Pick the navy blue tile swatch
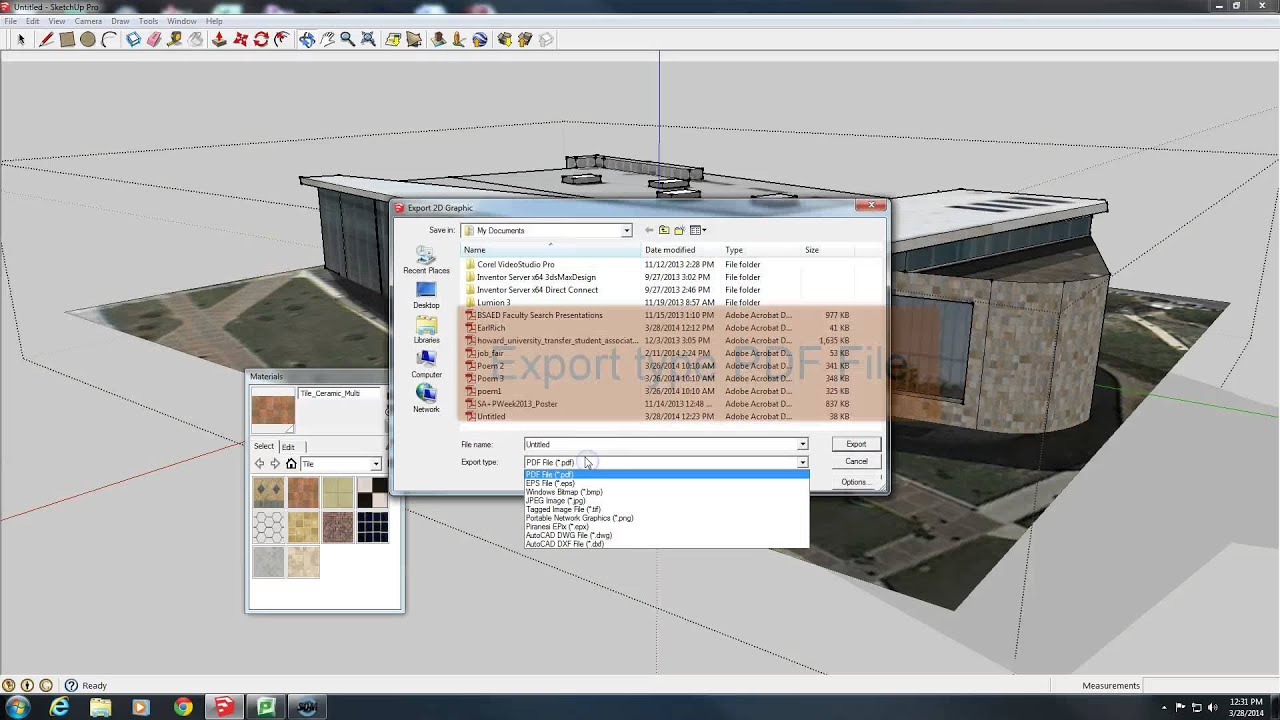The width and height of the screenshot is (1280, 720). click(x=372, y=527)
